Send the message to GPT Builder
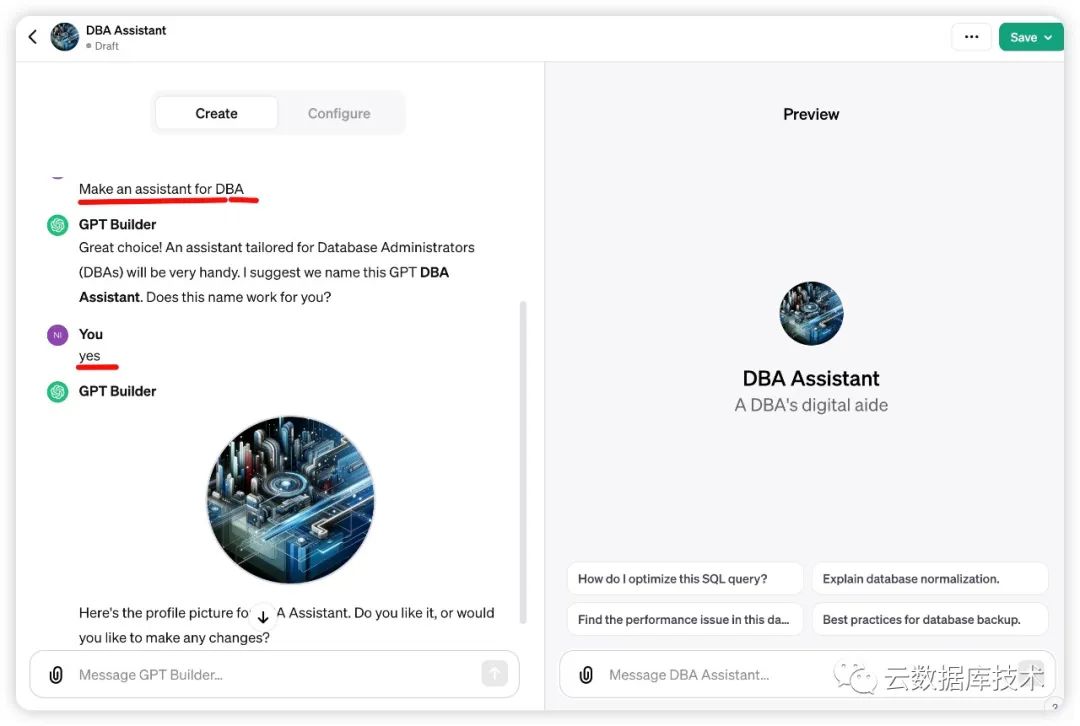Image resolution: width=1080 pixels, height=726 pixels. (495, 674)
